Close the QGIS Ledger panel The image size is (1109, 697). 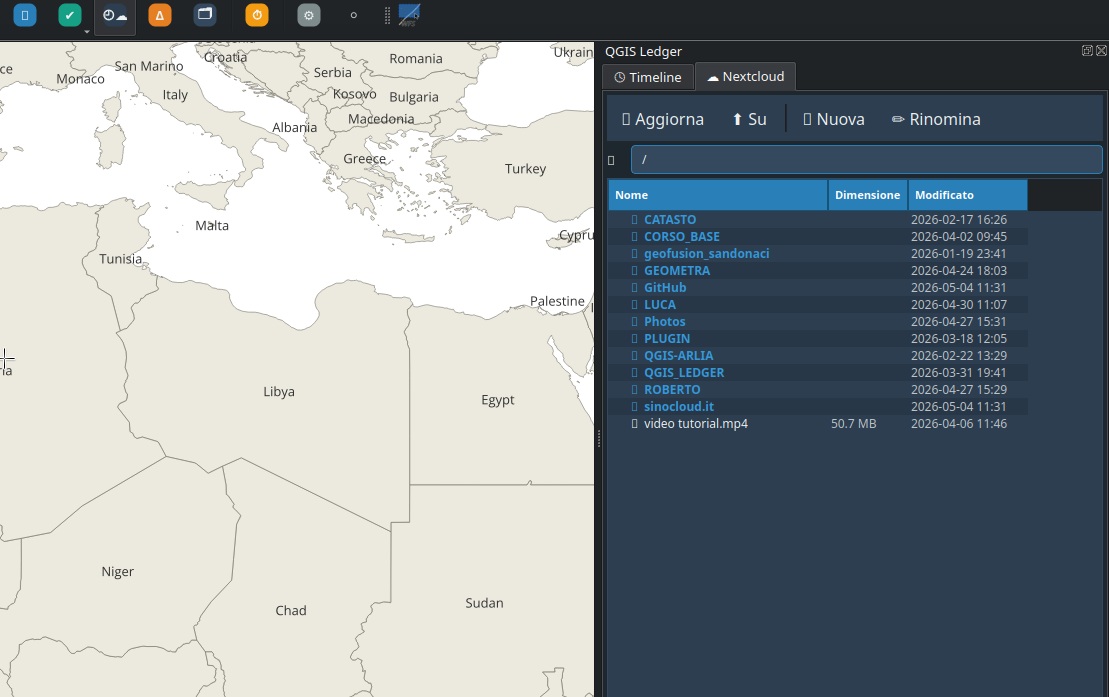(x=1101, y=50)
